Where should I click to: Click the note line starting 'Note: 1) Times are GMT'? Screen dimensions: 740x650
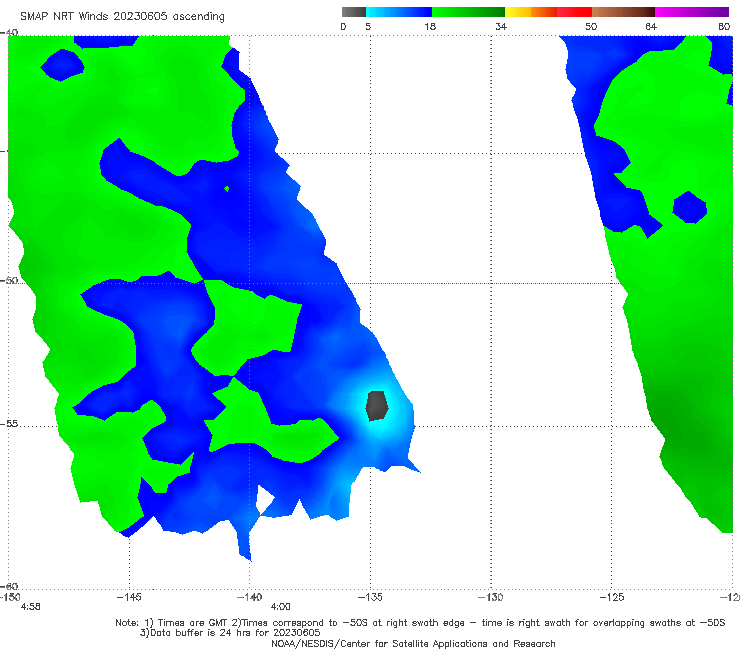(420, 623)
